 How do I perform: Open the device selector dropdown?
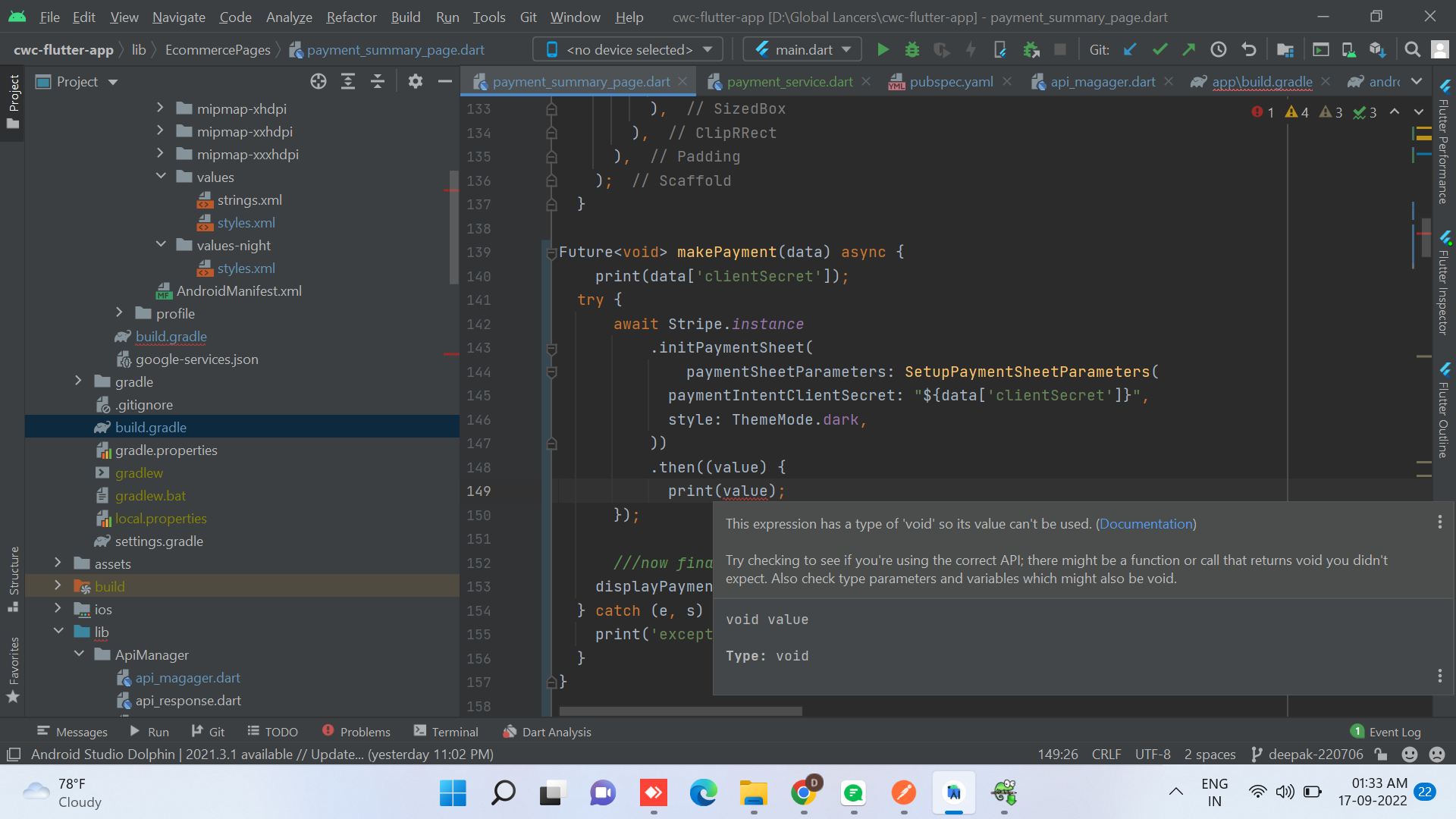point(629,50)
